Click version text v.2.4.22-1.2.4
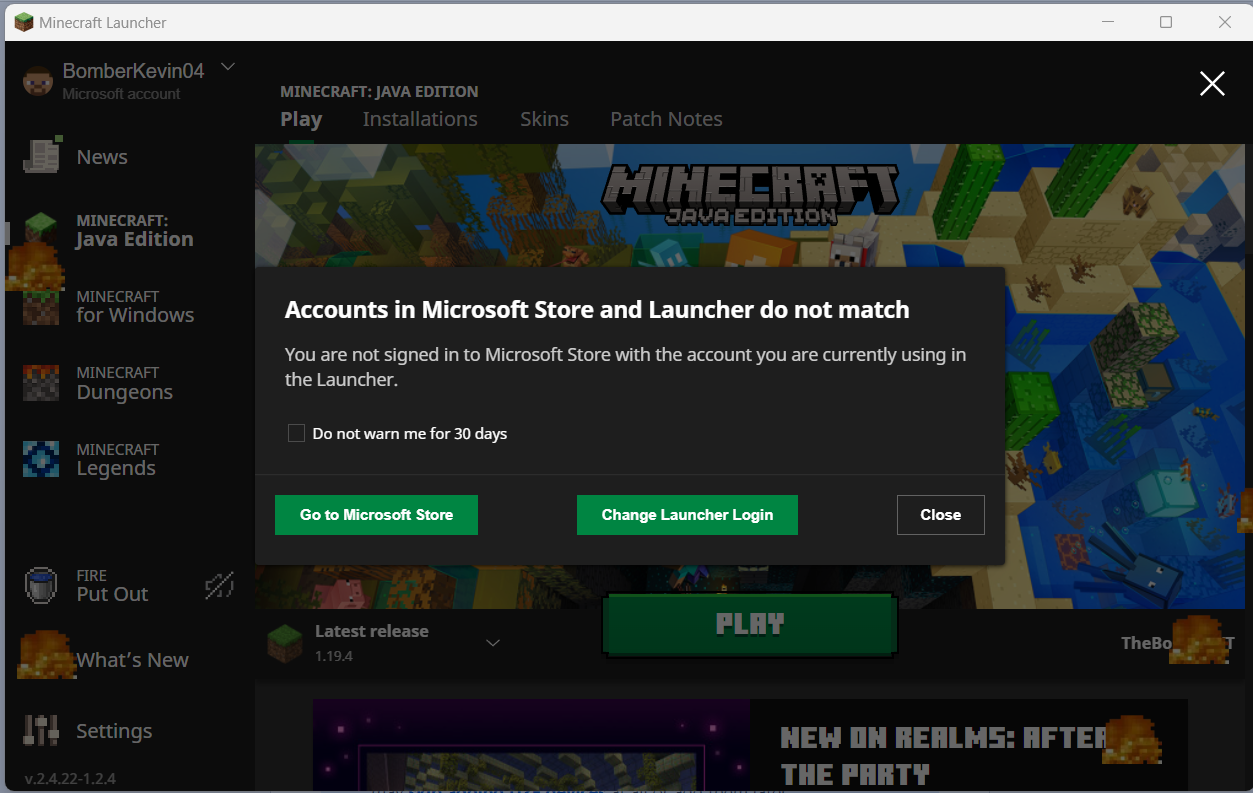The width and height of the screenshot is (1253, 793). click(x=69, y=778)
